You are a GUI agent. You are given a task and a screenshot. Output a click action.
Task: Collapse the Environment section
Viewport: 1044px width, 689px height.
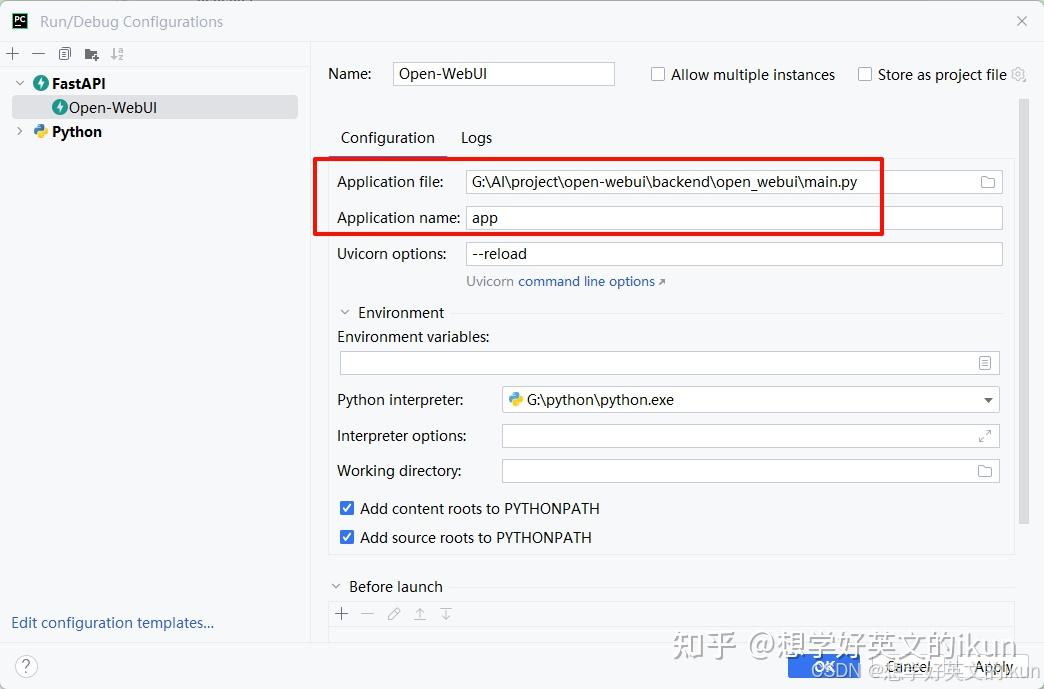345,312
